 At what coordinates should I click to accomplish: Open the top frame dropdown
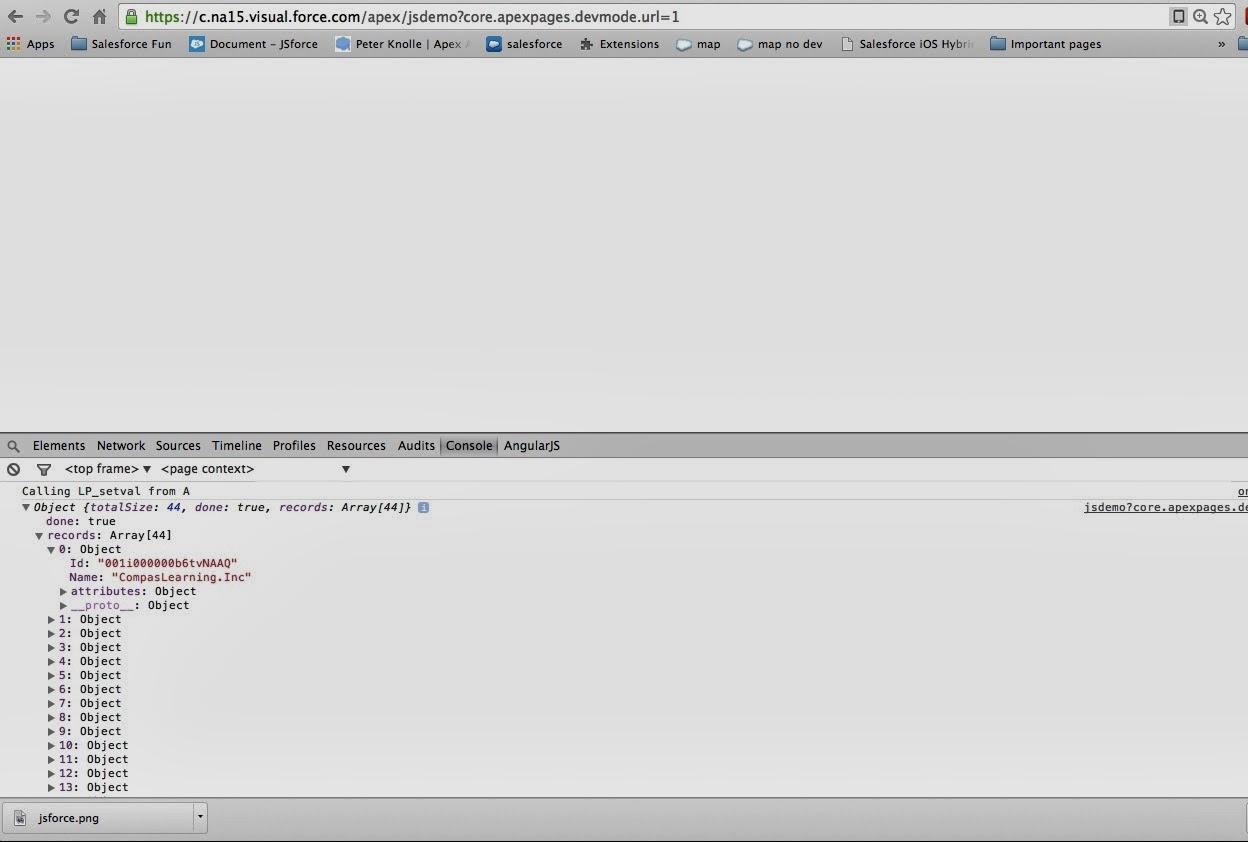coord(108,469)
